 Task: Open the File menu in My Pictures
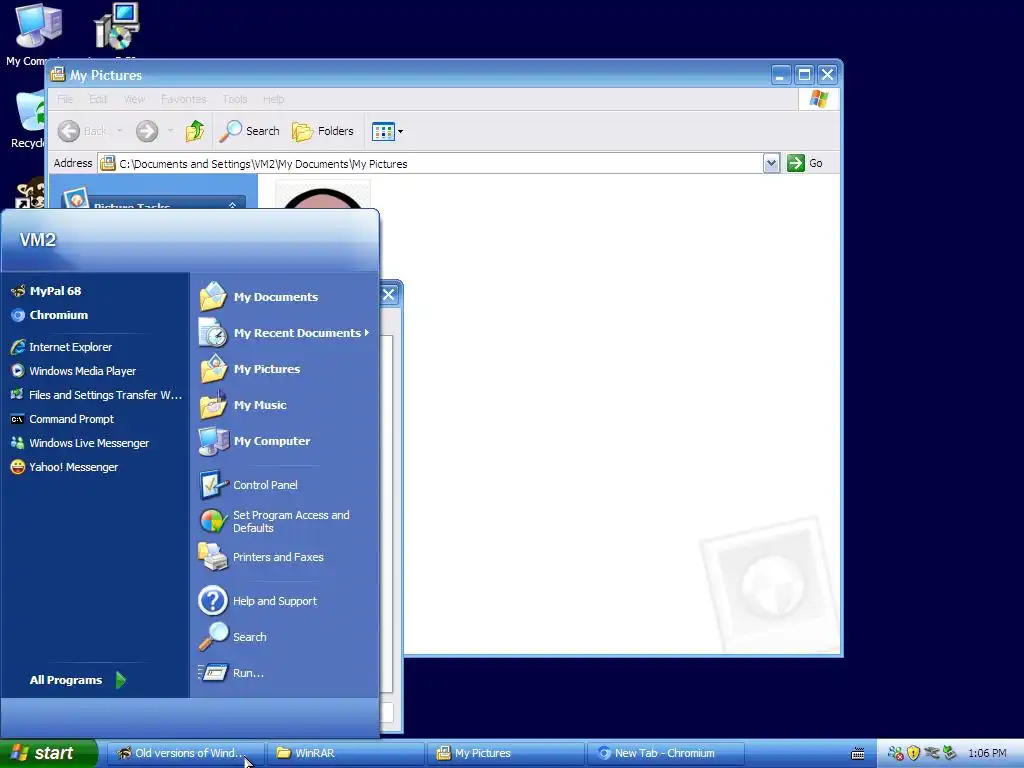[65, 99]
